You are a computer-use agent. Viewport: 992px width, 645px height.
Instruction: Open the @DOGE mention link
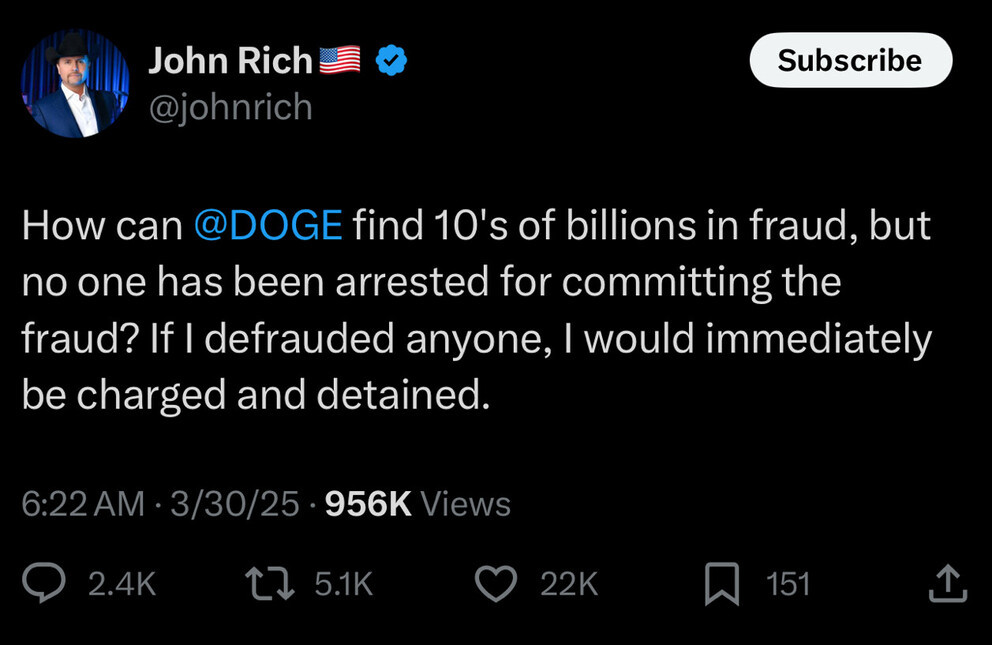click(x=267, y=226)
